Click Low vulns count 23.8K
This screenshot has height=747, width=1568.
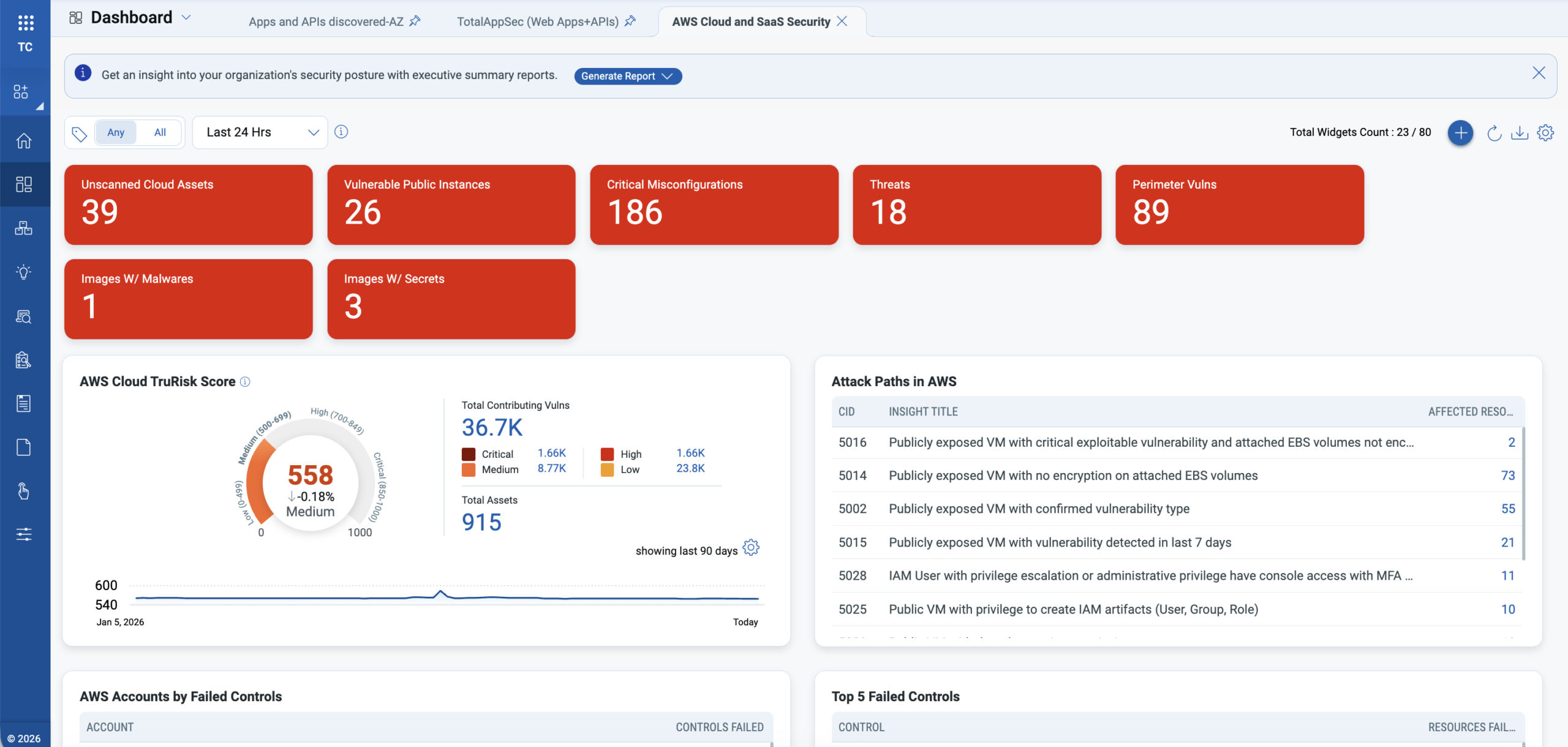[690, 468]
